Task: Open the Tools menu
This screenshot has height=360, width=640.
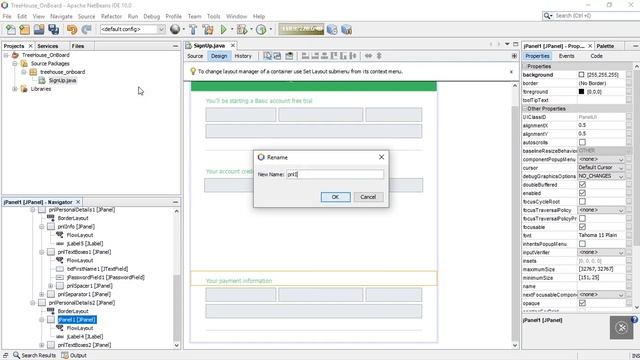Action: (213, 16)
